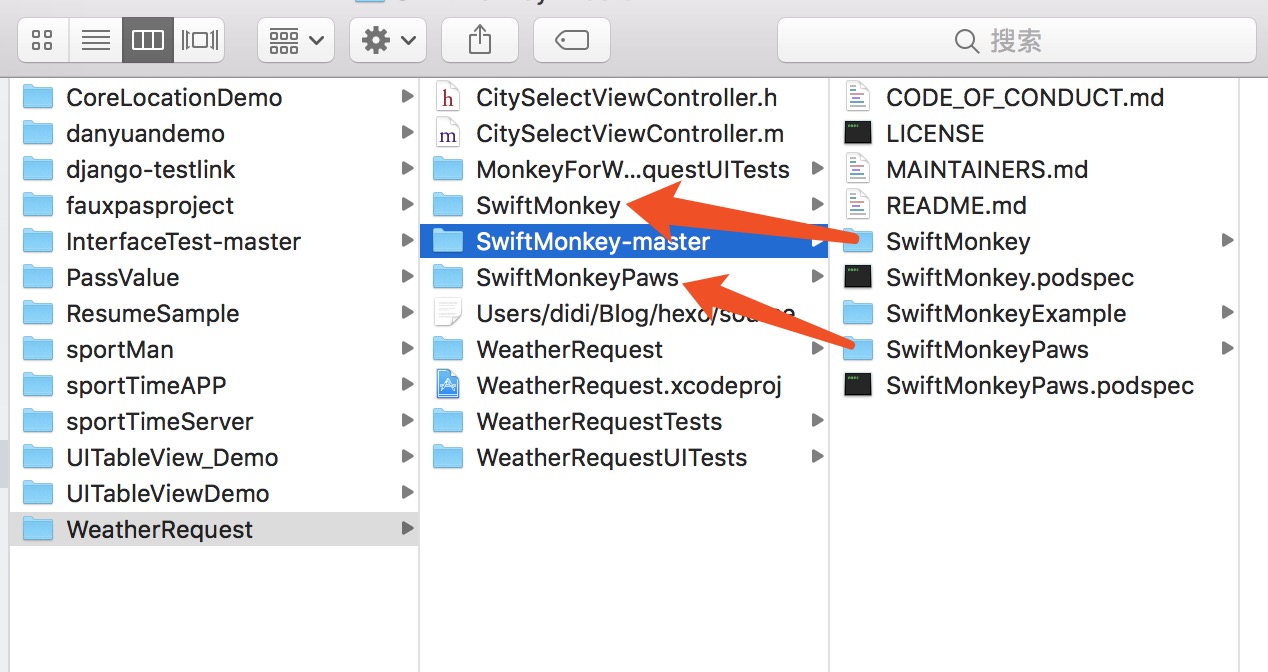Expand PassValue via its disclosure arrow
This screenshot has height=672, width=1268.
(x=406, y=277)
